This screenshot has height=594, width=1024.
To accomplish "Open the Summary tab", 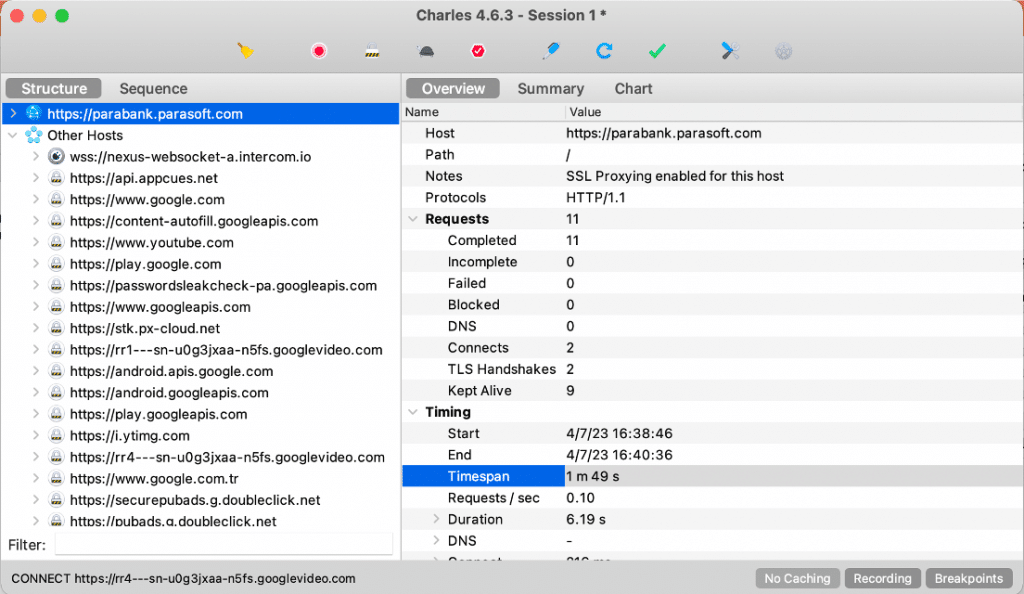I will pos(550,88).
